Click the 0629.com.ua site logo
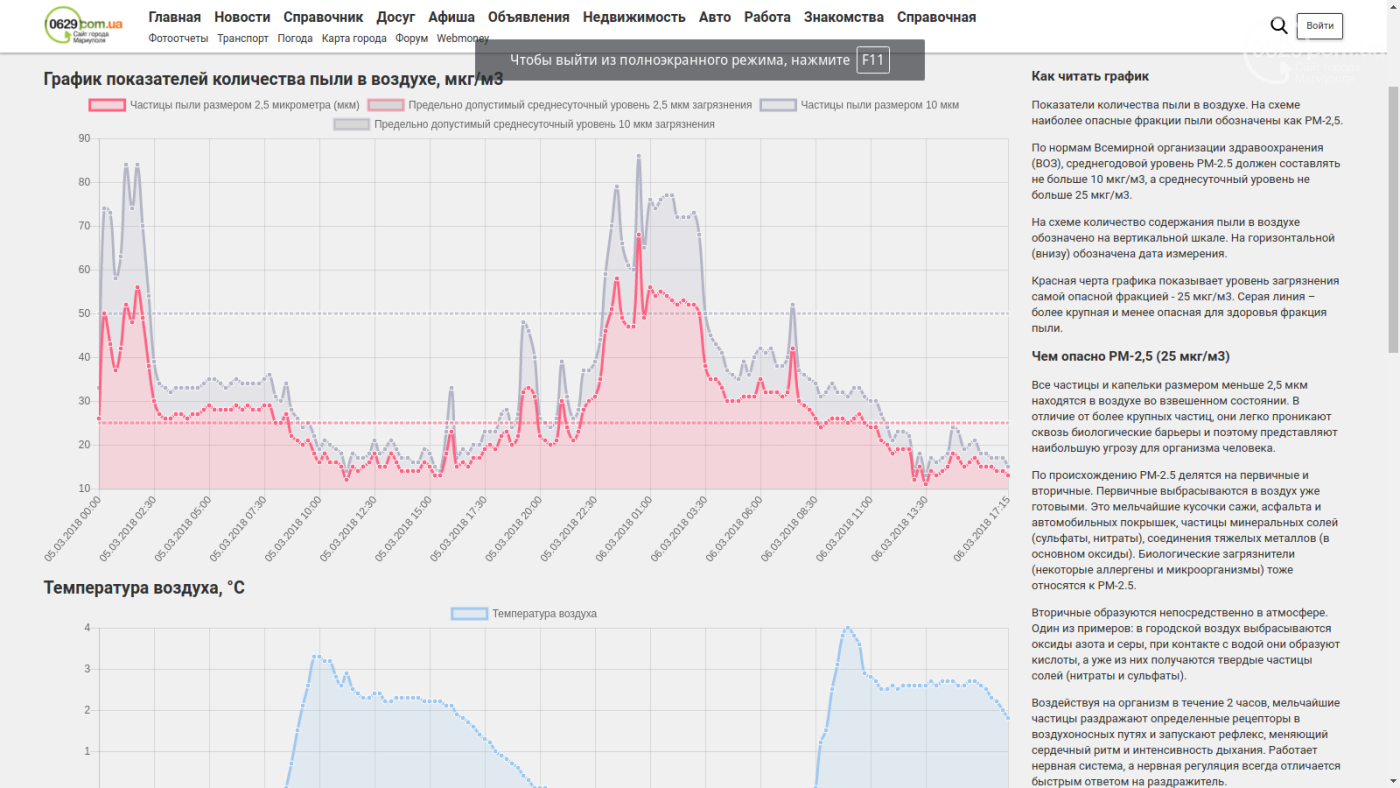Viewport: 1400px width, 788px height. pyautogui.click(x=85, y=25)
